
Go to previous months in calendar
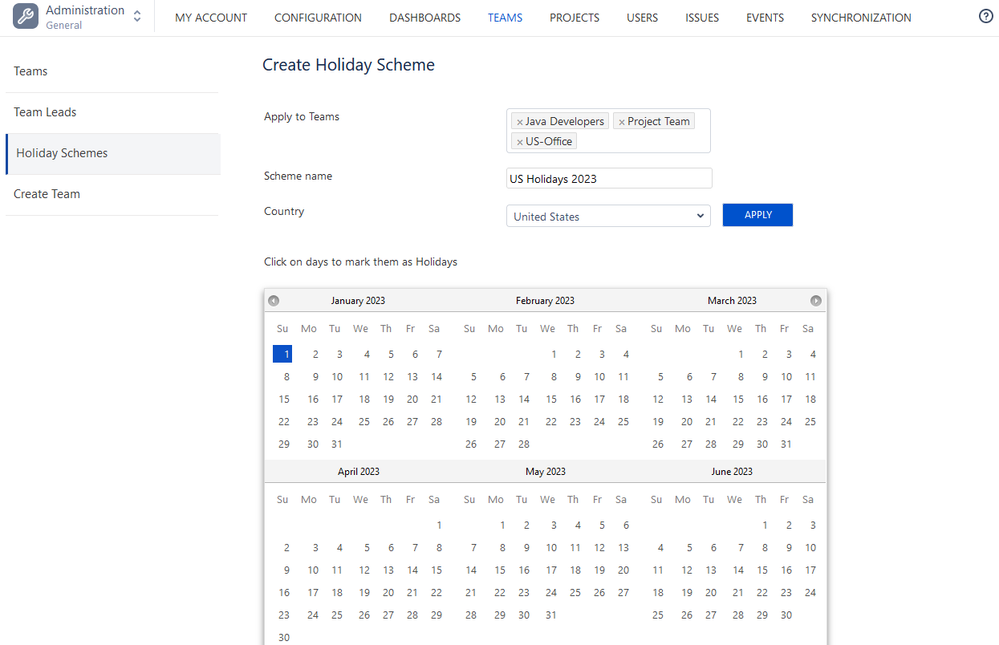point(273,301)
